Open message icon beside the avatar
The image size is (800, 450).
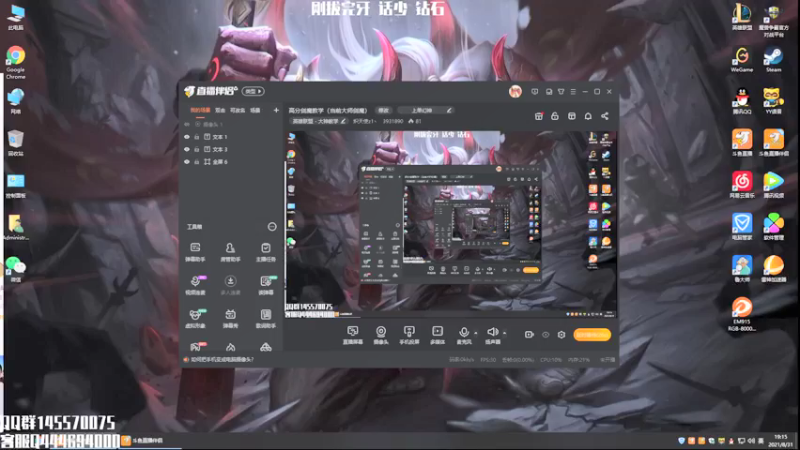tap(535, 92)
